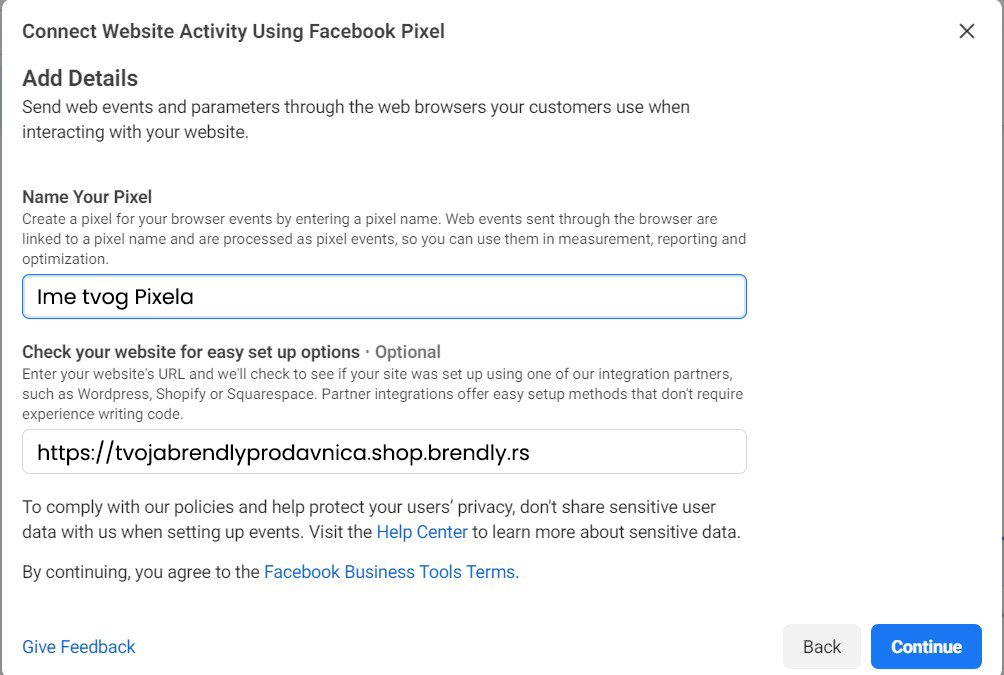The image size is (1004, 675).
Task: Open the Help Center link
Action: pos(422,532)
